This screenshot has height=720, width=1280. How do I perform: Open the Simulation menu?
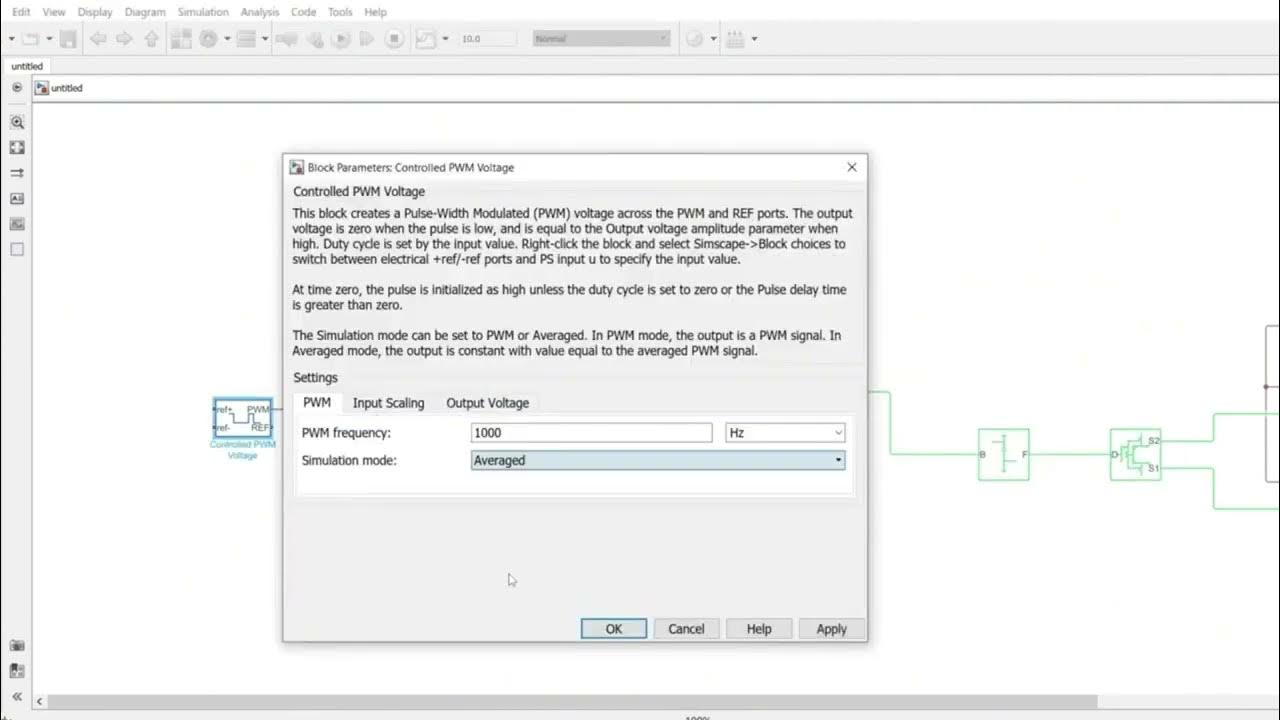point(203,12)
